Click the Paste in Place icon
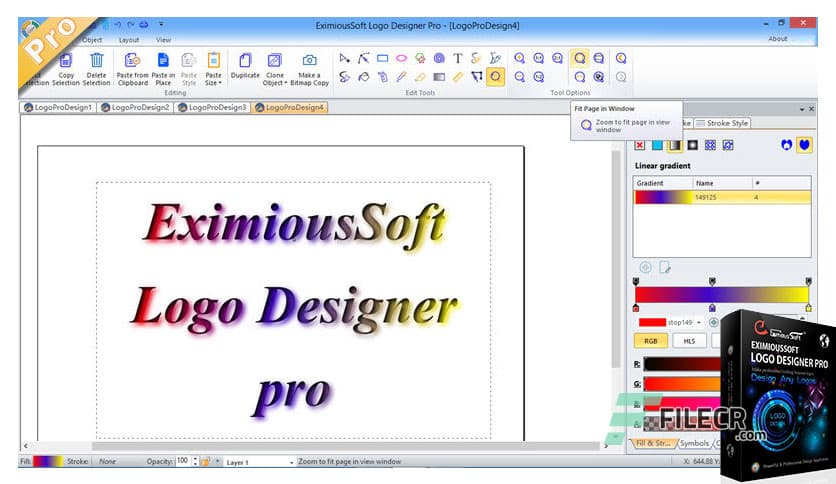 [163, 60]
